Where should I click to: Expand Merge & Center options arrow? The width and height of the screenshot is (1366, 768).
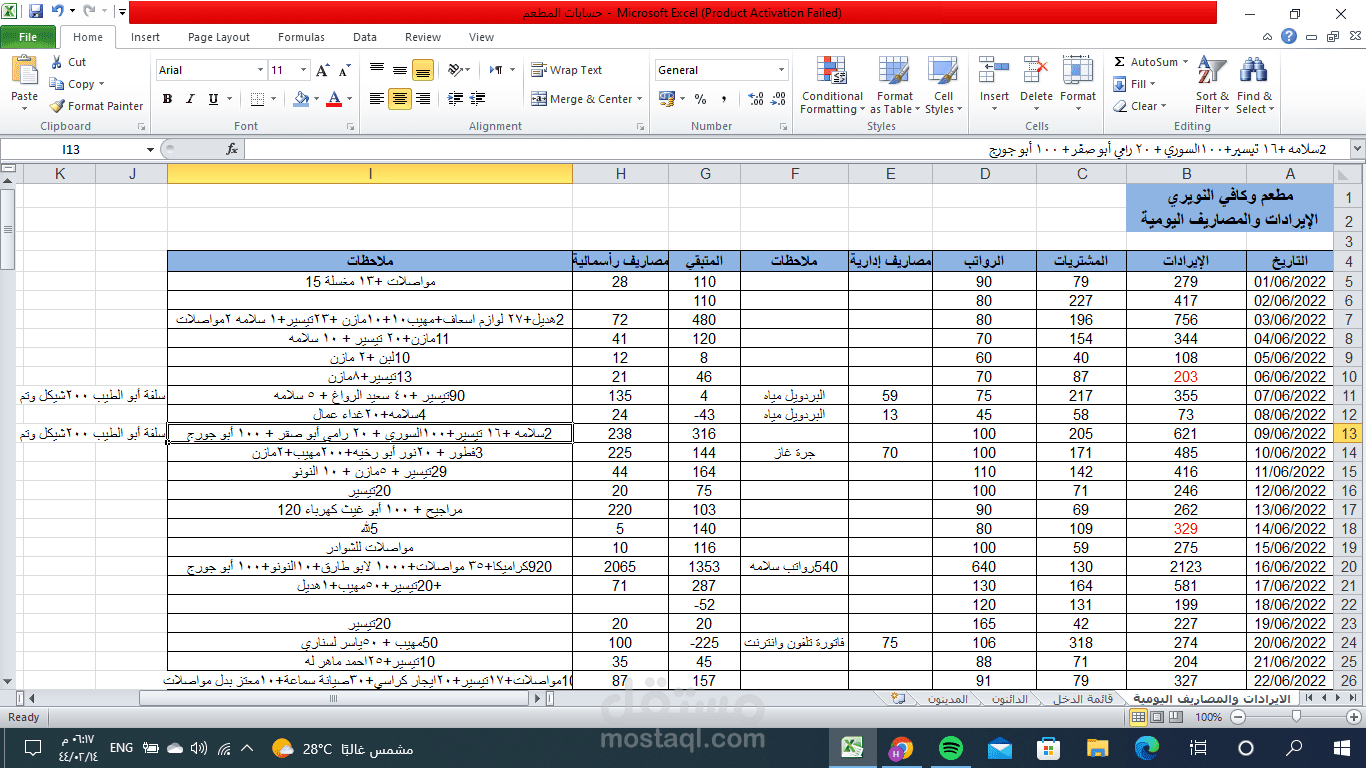click(641, 99)
